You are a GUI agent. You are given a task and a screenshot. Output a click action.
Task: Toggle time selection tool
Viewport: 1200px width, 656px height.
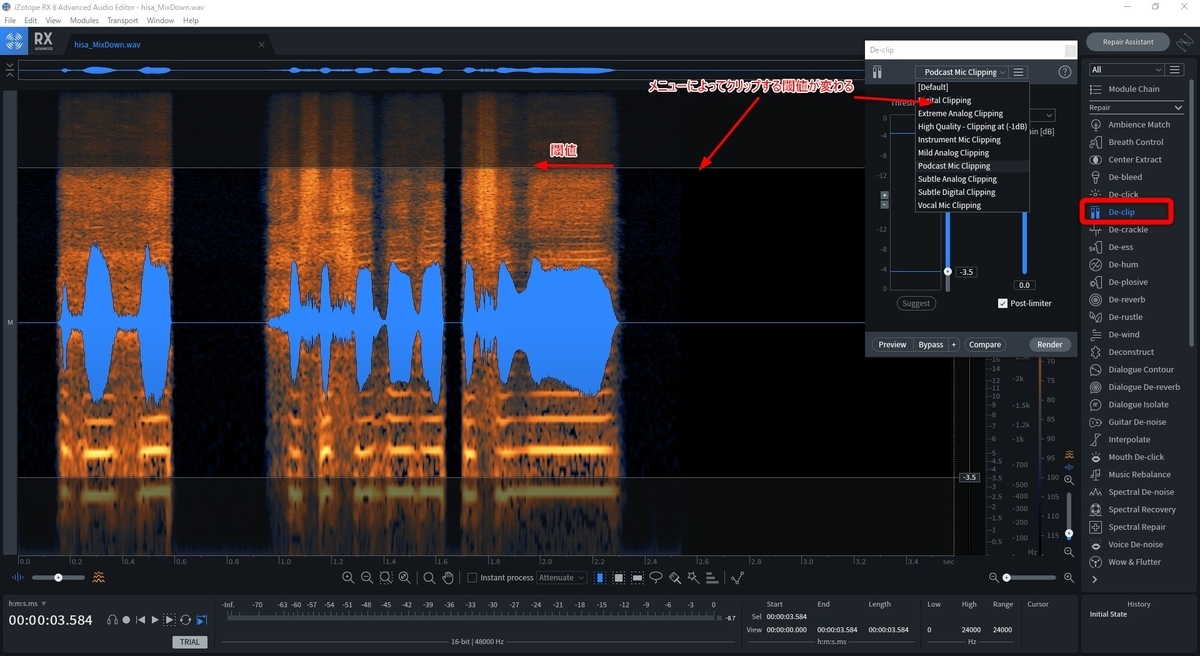tap(600, 578)
